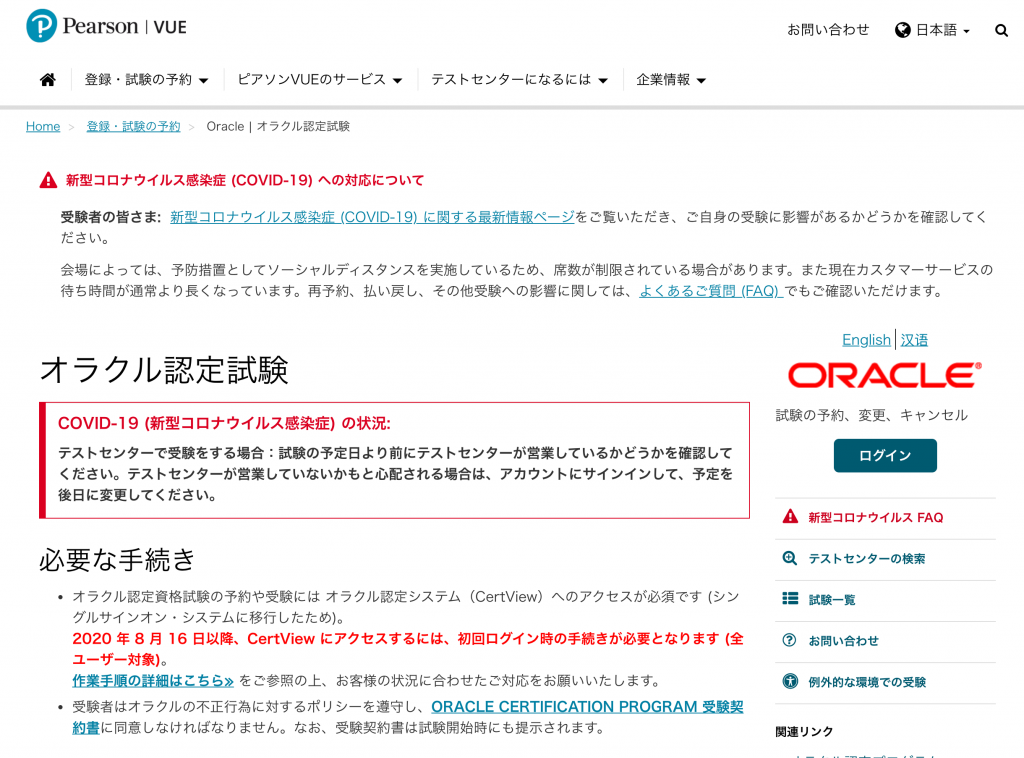Open 作業手順の詳細はこちら link

[x=153, y=680]
